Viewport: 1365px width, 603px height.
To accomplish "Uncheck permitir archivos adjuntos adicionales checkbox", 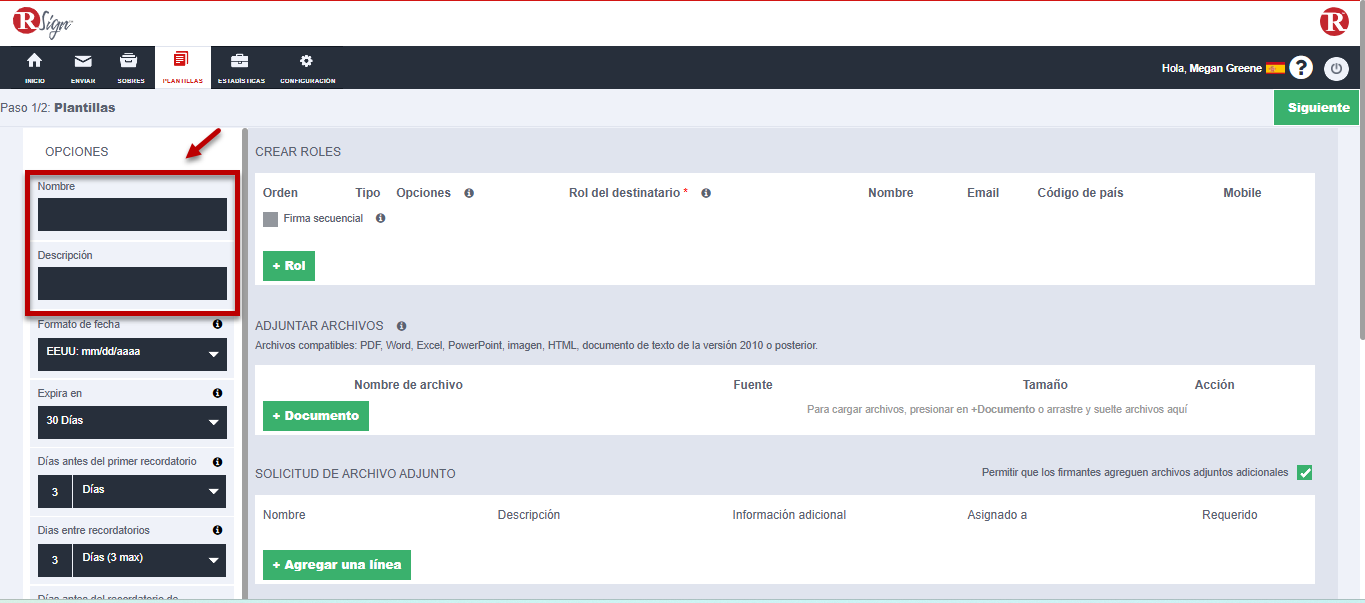I will [x=1304, y=473].
